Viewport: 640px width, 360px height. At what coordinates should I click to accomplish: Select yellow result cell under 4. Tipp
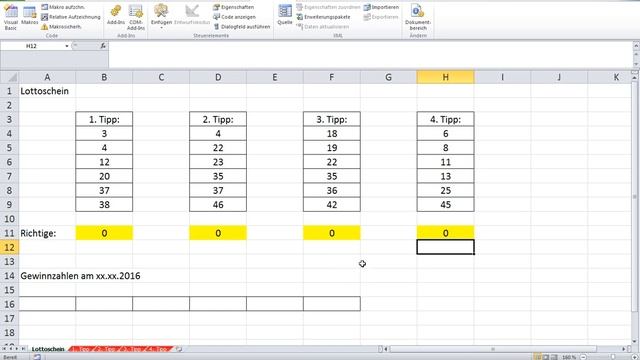tap(445, 233)
